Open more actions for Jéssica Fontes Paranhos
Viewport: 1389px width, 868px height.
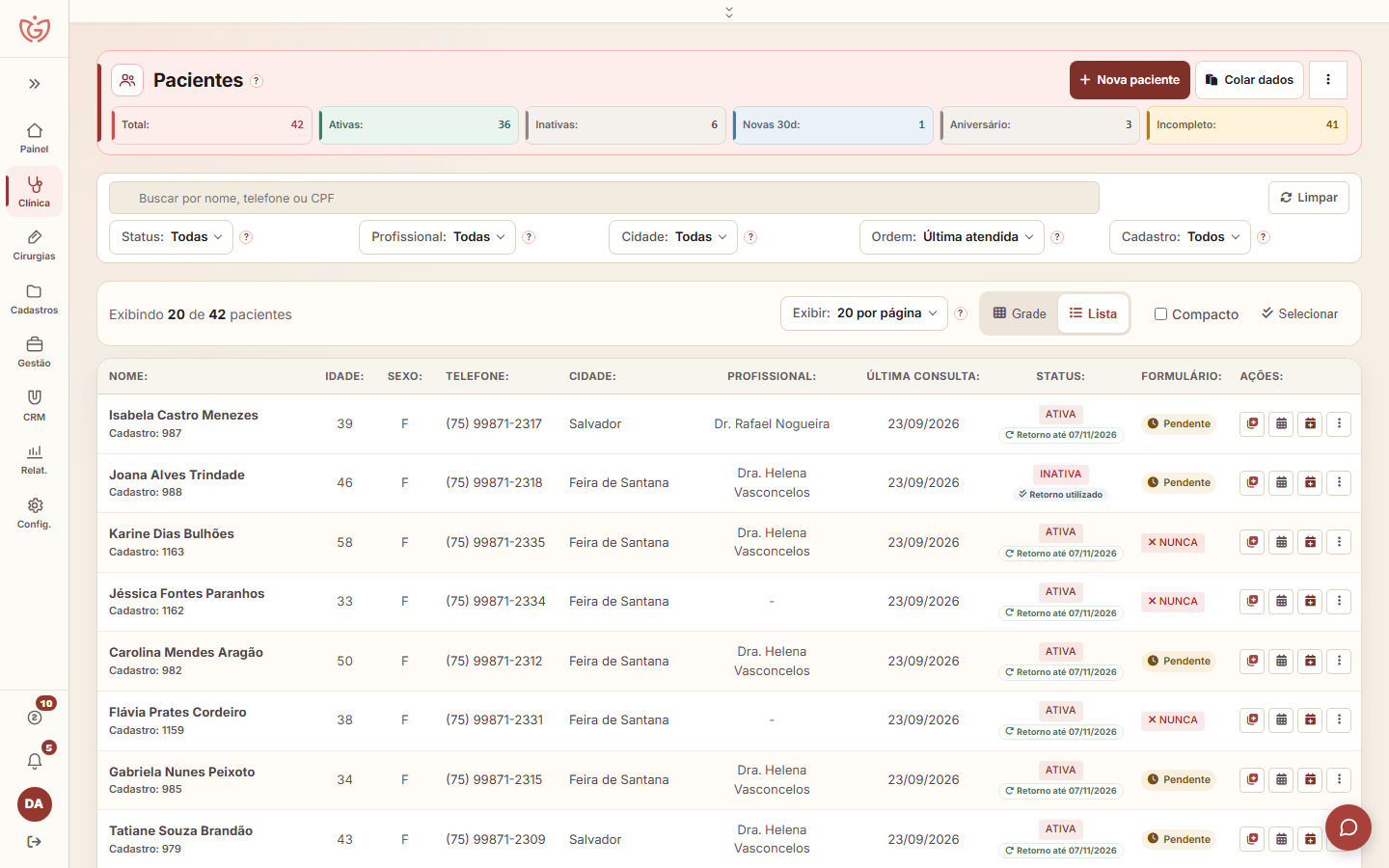click(x=1339, y=601)
